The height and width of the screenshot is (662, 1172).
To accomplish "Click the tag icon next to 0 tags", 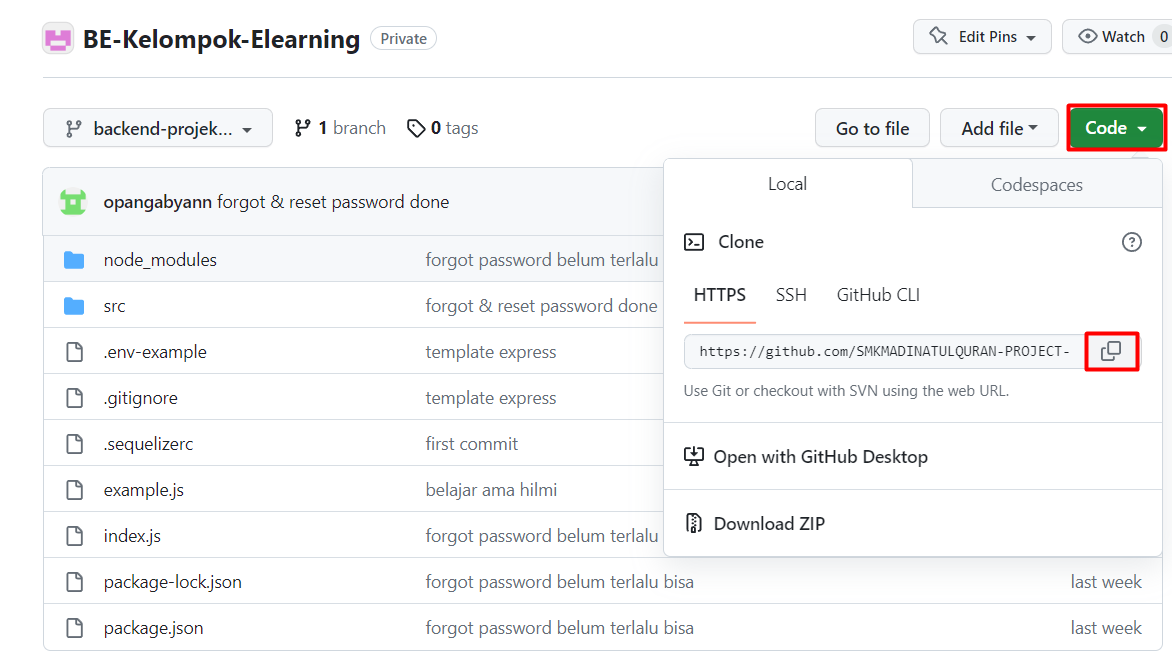I will (x=416, y=129).
